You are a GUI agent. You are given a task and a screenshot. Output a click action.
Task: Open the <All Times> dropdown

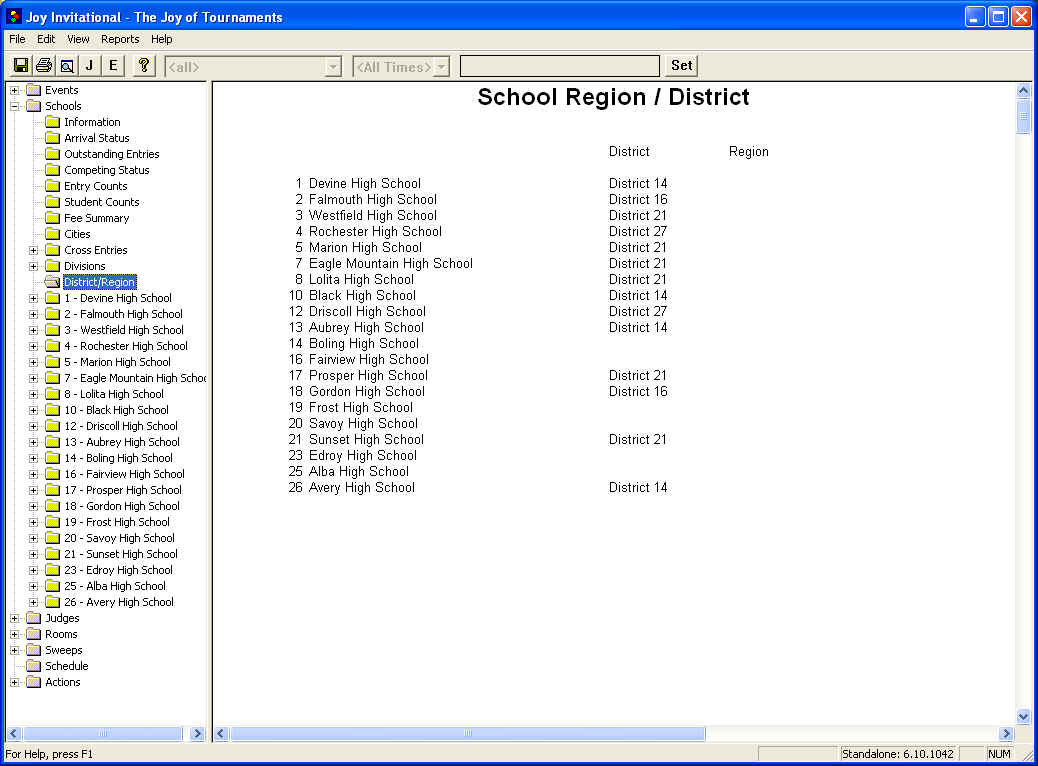click(x=441, y=67)
